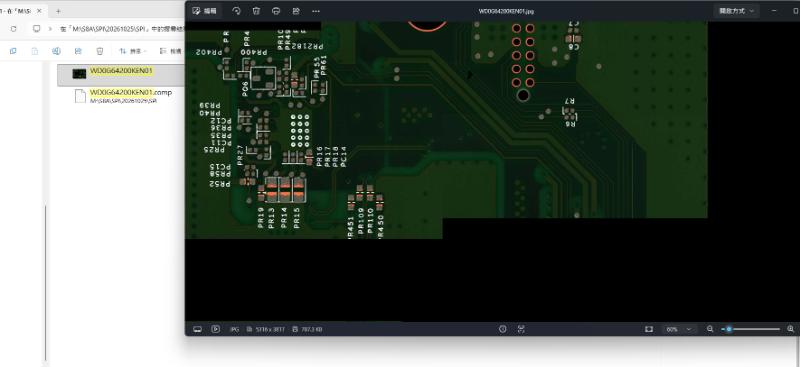Minimize the Photos window
The height and width of the screenshot is (367, 800).
tap(774, 11)
